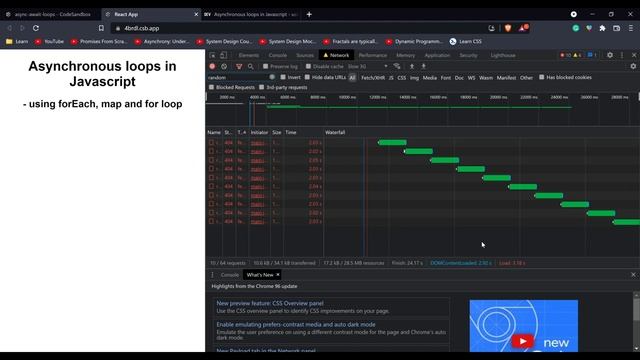Stop recording network log with red button
This screenshot has height=360, width=640.
click(x=212, y=66)
